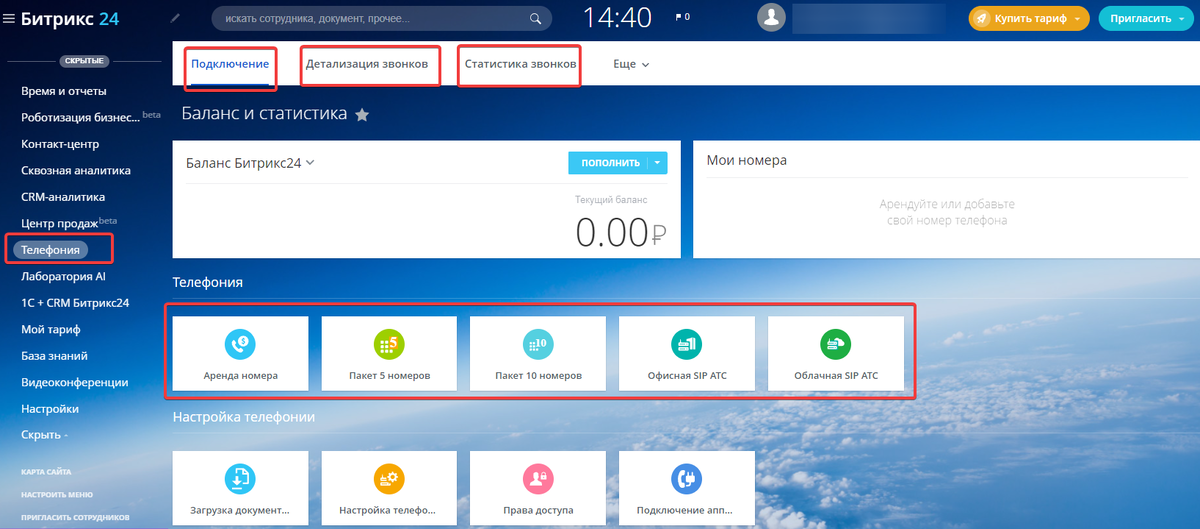This screenshot has width=1200, height=529.
Task: Toggle the СКРЫТЫЕ section label in sidebar
Action: [x=84, y=61]
